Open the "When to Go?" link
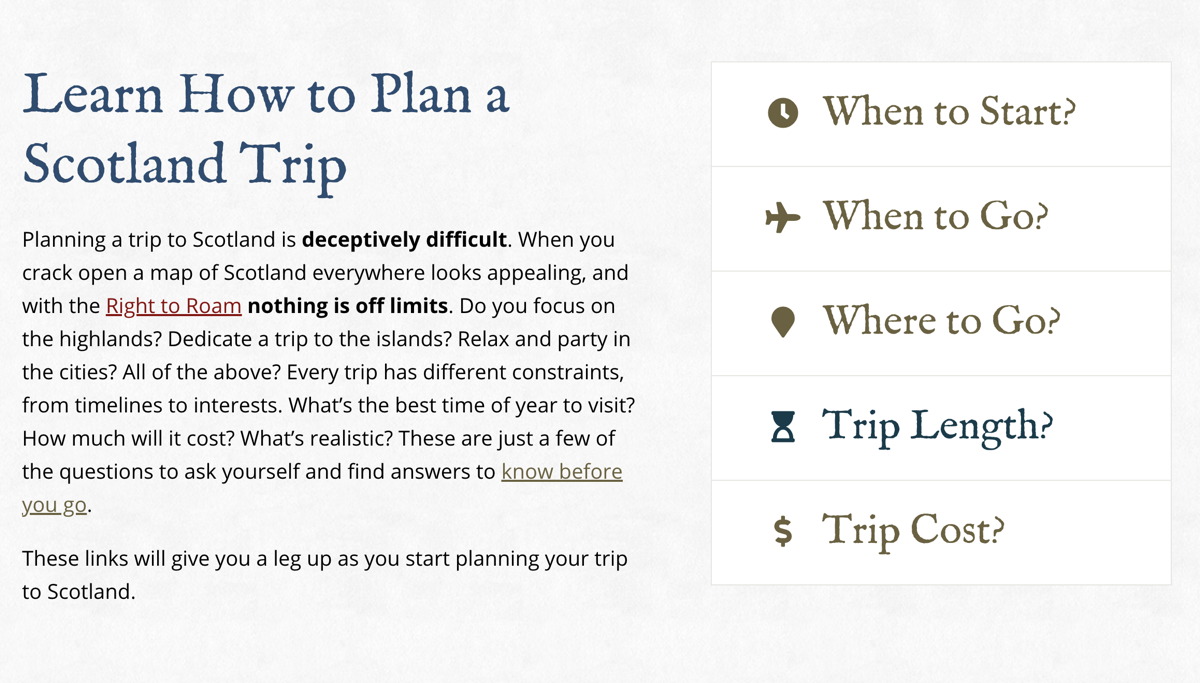The height and width of the screenshot is (683, 1200). pyautogui.click(x=941, y=218)
